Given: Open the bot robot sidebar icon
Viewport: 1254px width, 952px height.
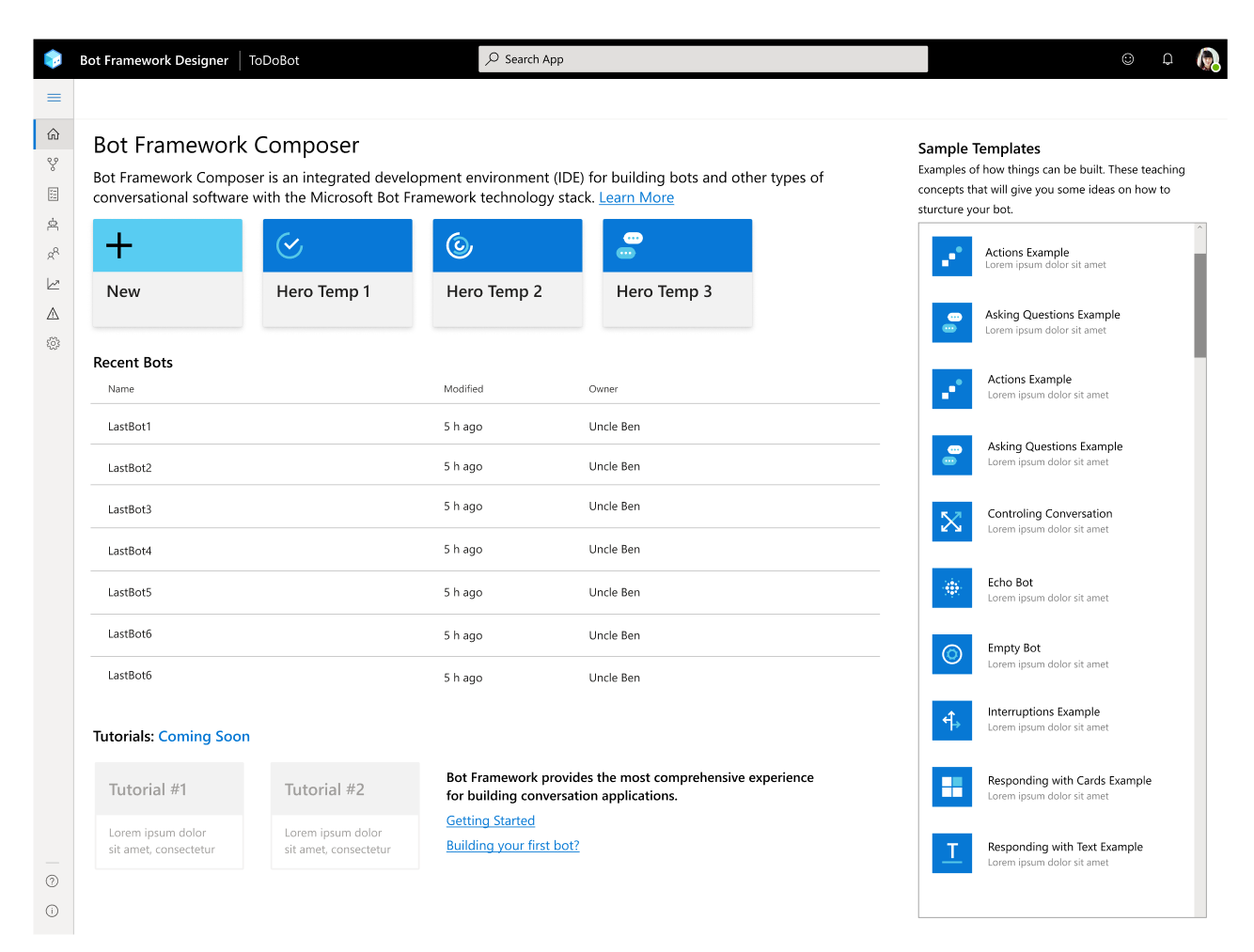Looking at the screenshot, I should coord(54,225).
